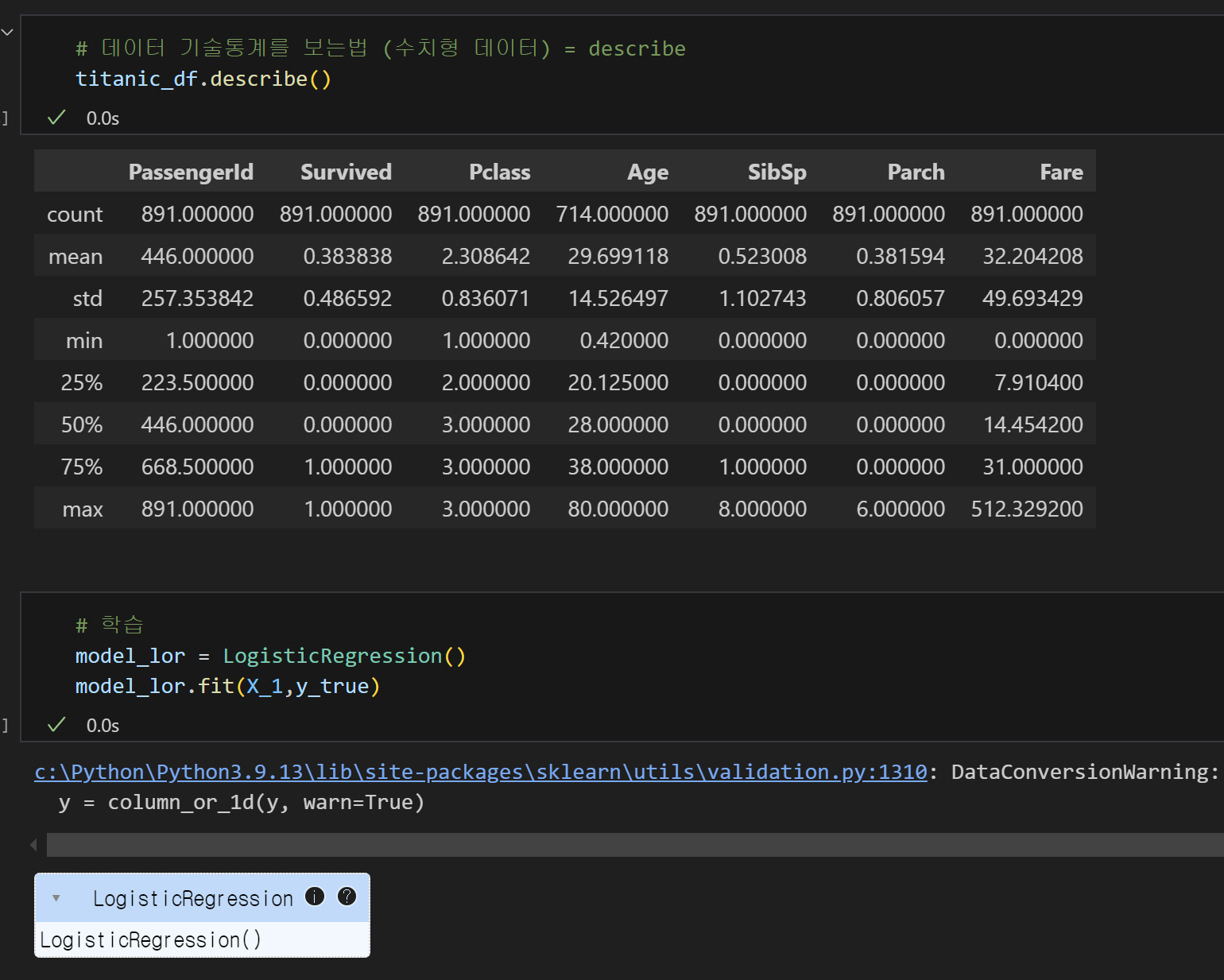1224x980 pixels.
Task: Click the Age count value 714.000000
Action: 612,214
